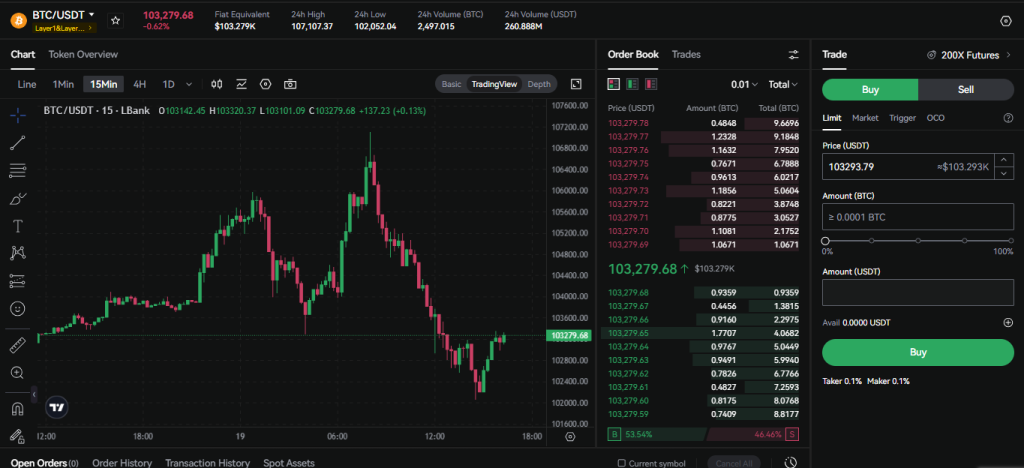Open the Total column dropdown
The image size is (1024, 468).
coord(783,84)
